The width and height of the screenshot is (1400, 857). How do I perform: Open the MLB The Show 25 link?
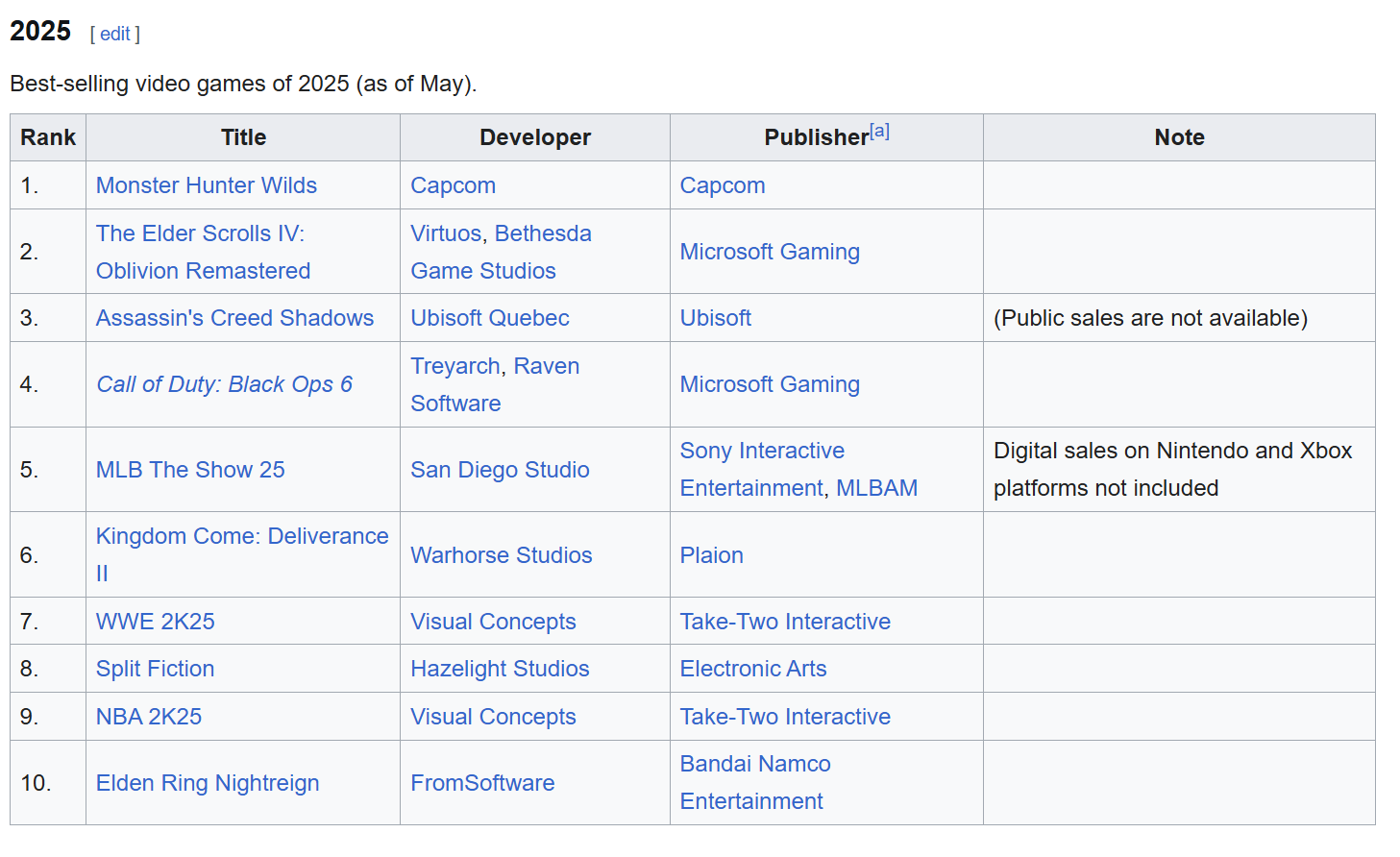click(190, 470)
